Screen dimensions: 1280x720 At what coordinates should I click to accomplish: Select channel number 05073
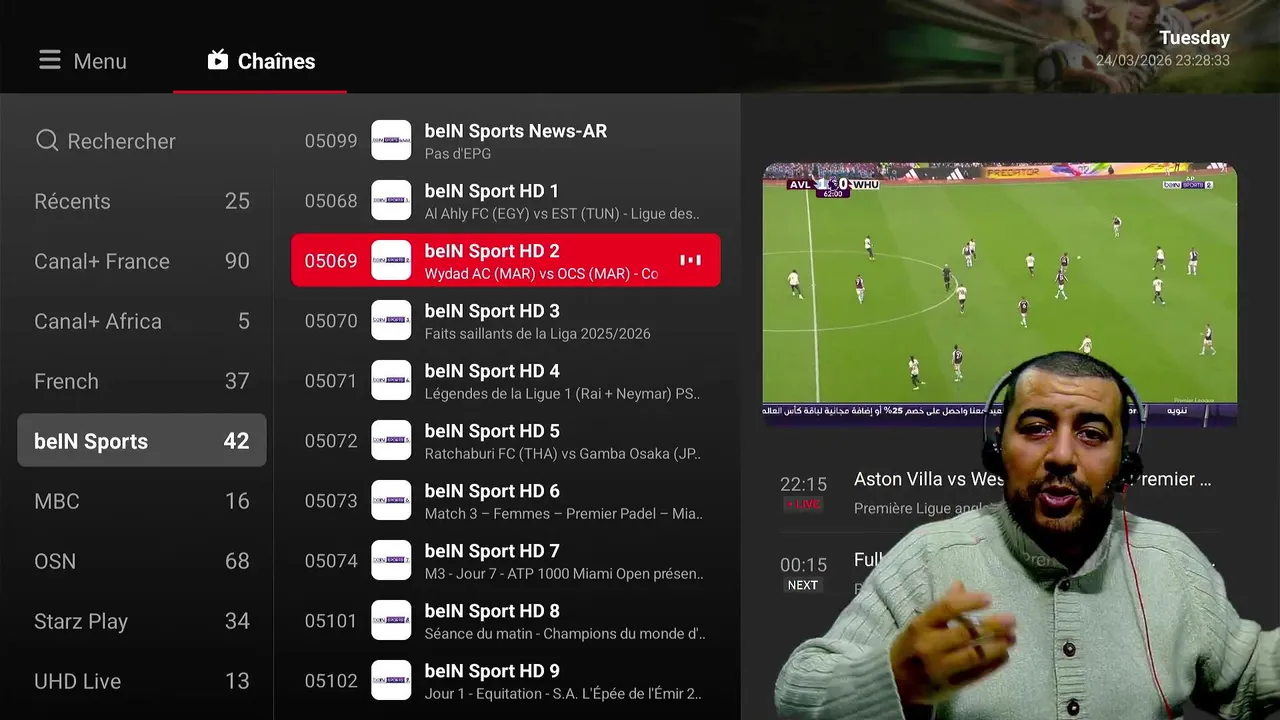tap(331, 501)
